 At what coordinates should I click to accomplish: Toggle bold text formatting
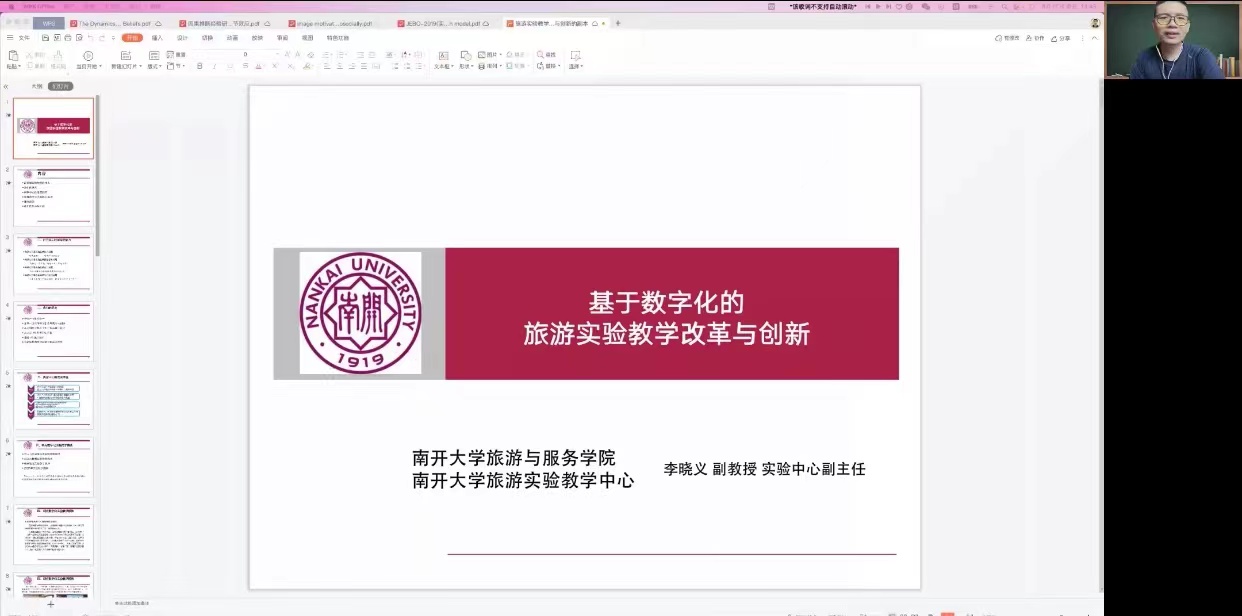(199, 67)
